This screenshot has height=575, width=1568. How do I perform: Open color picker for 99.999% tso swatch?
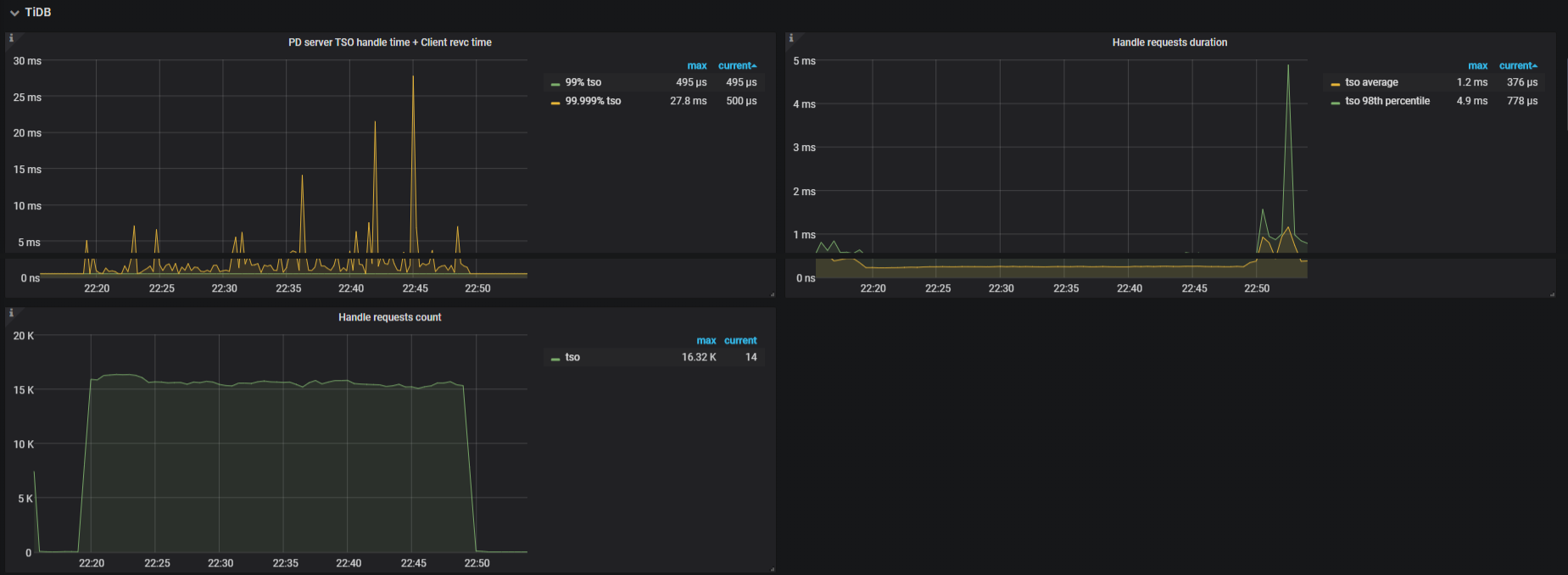coord(555,102)
